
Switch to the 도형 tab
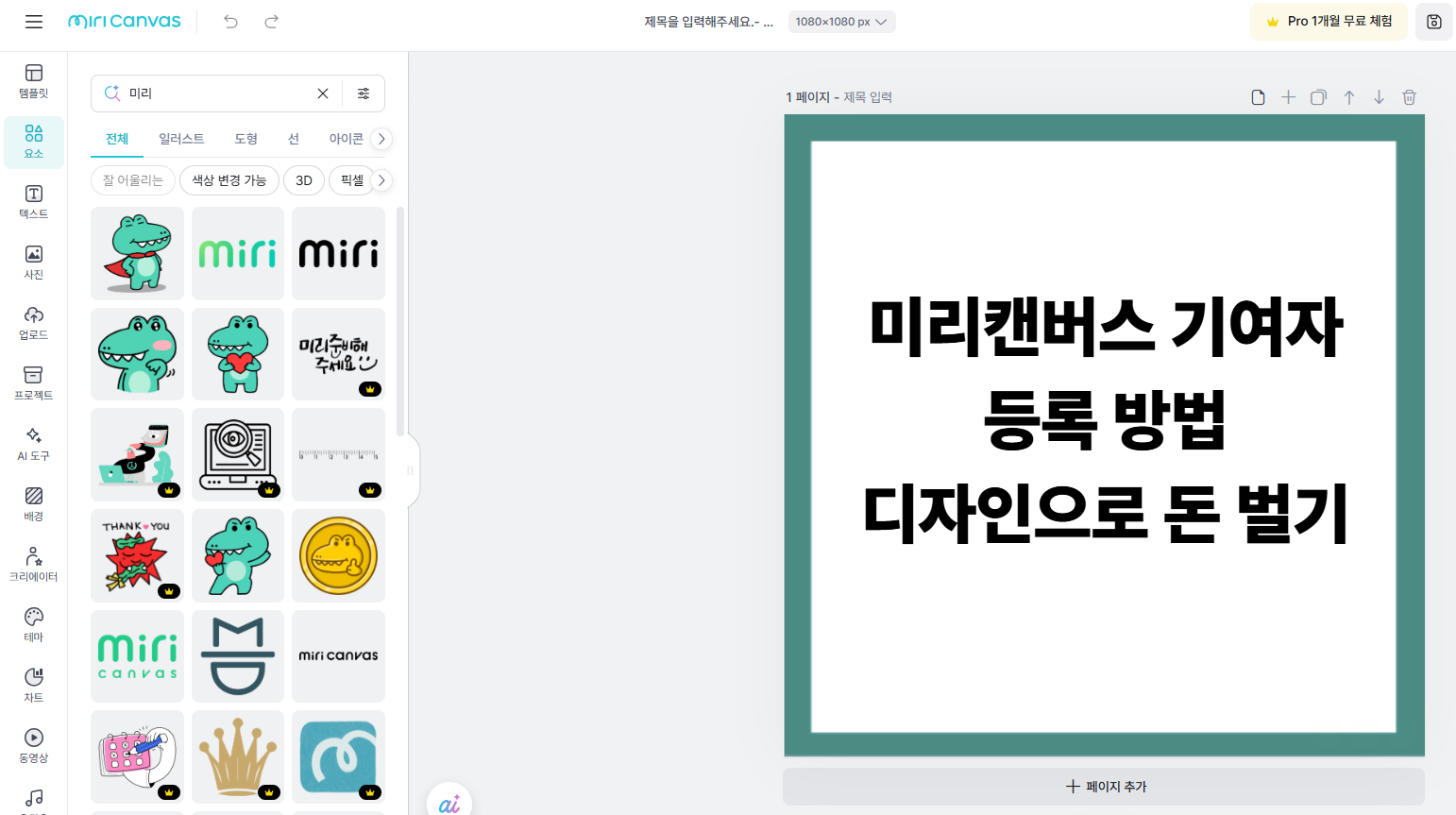coord(245,139)
